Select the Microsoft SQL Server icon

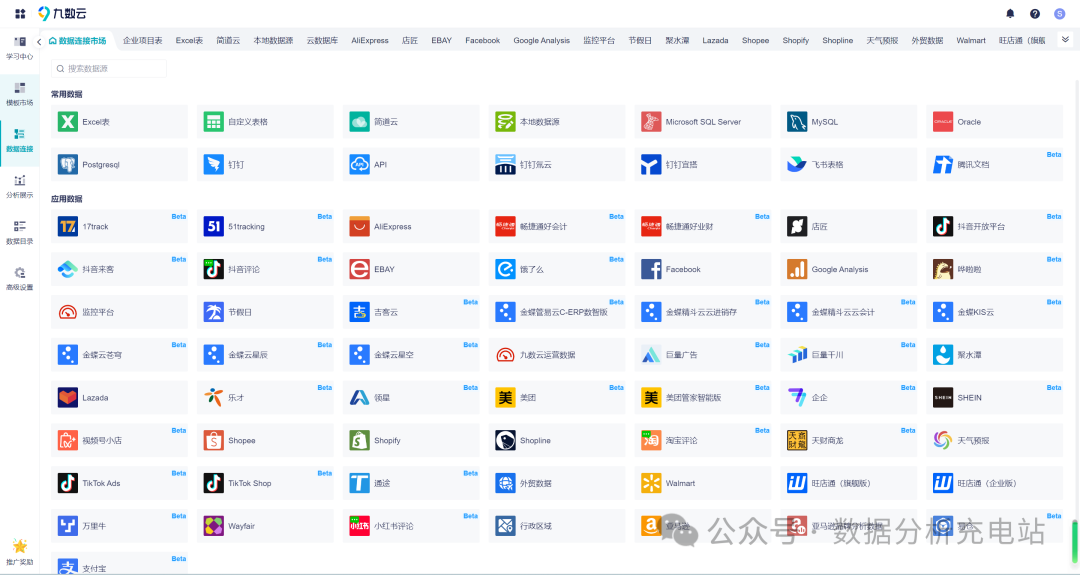tap(651, 122)
